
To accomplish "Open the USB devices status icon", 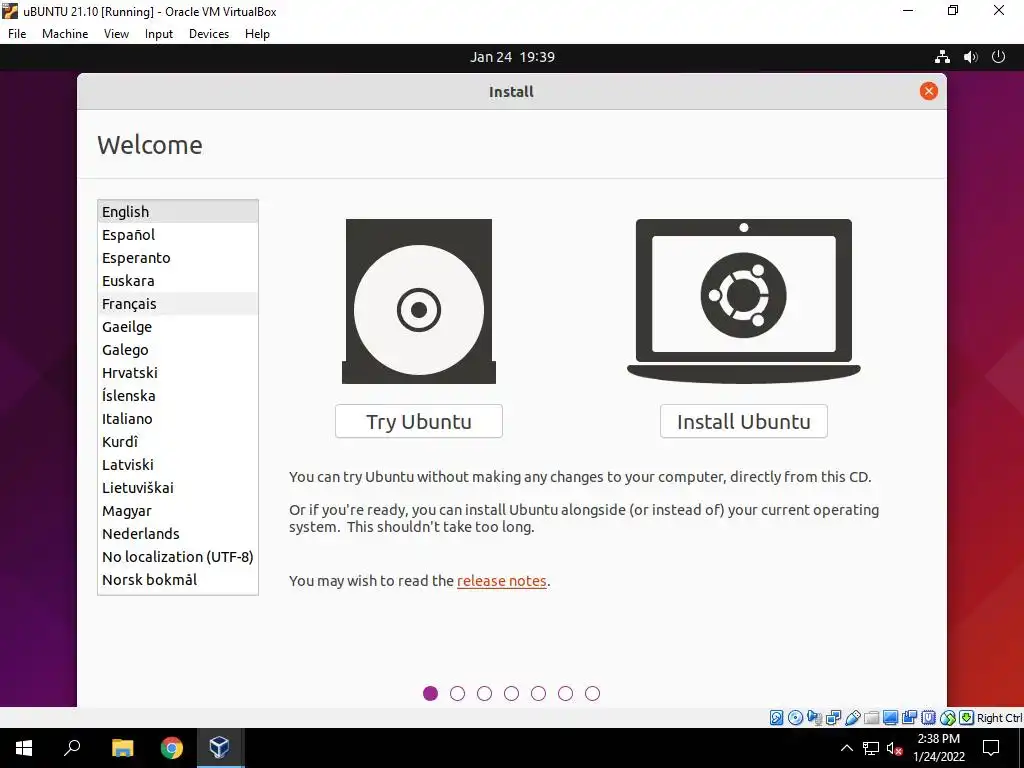I will [853, 718].
